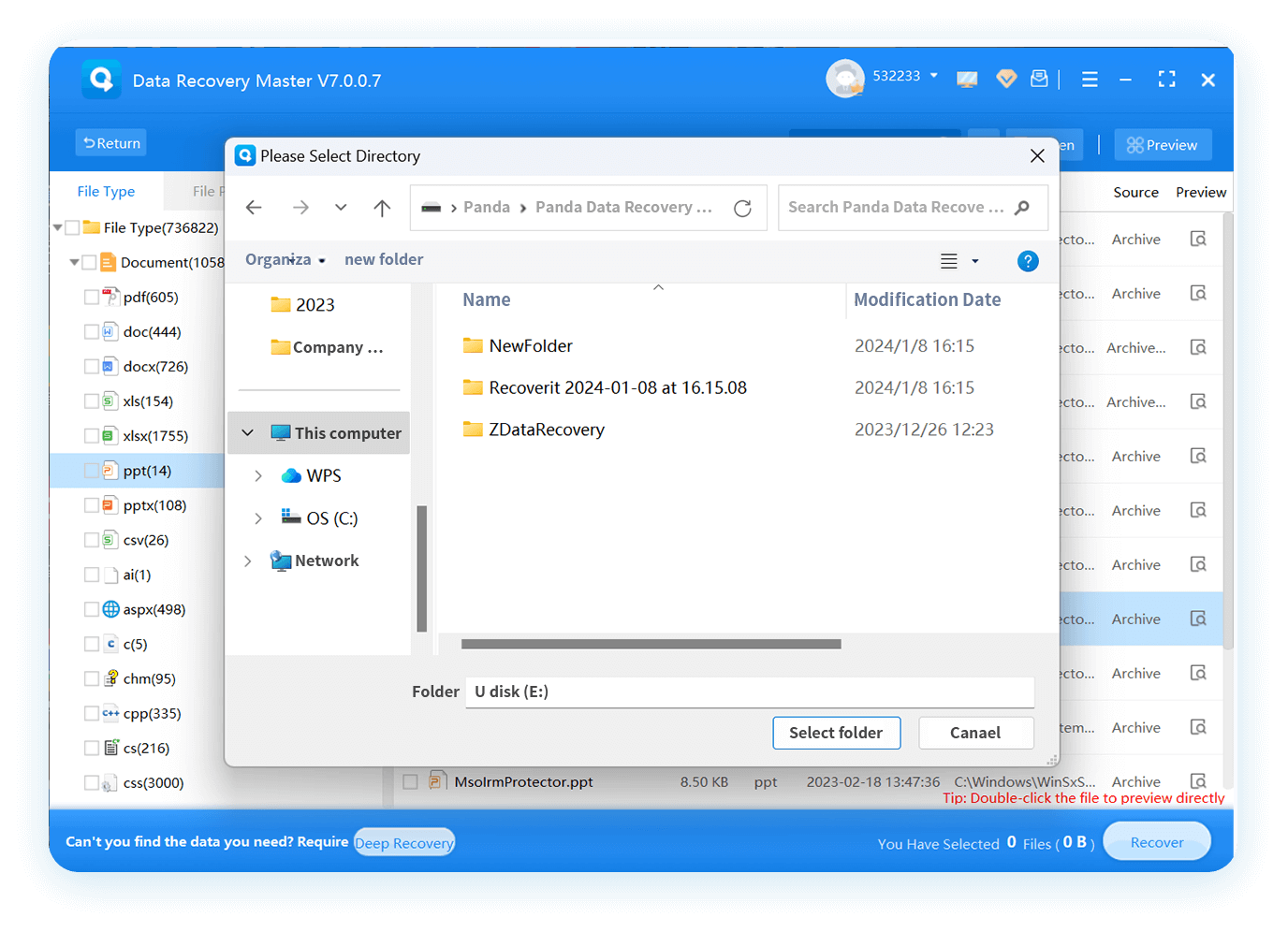
Task: Open the hamburger menu in title bar
Action: click(1090, 80)
